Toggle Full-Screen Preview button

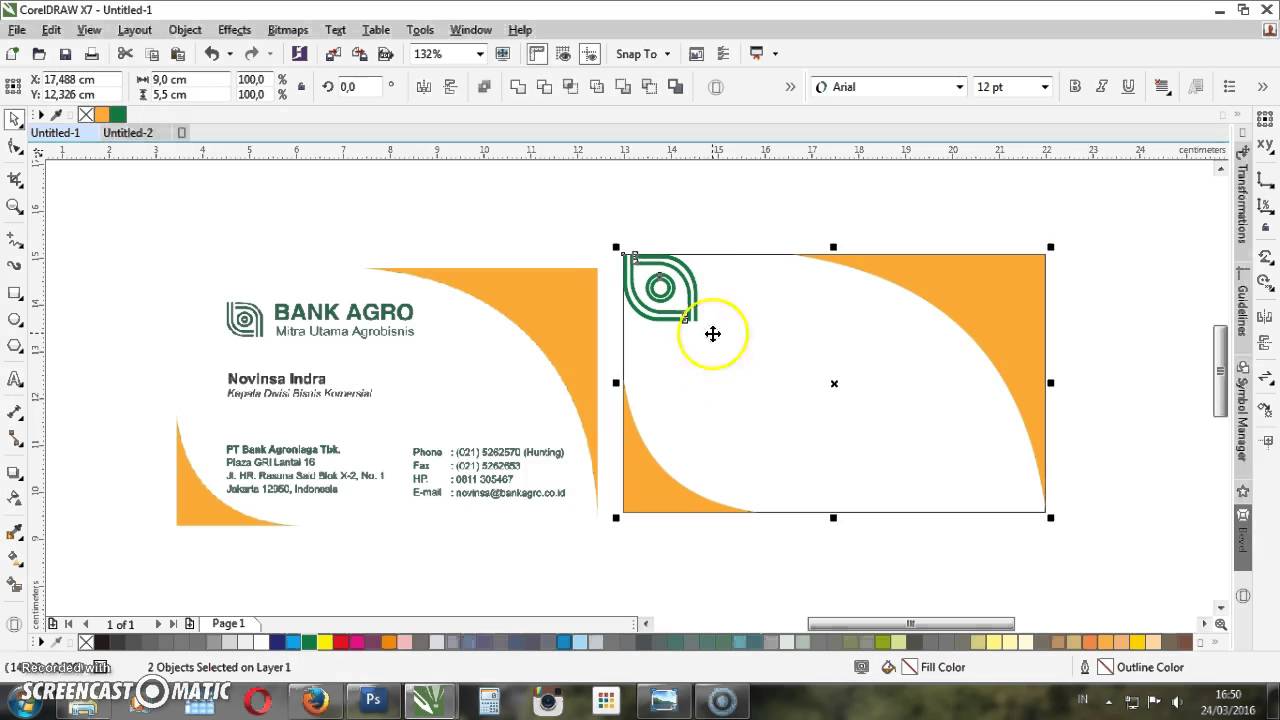coord(503,54)
